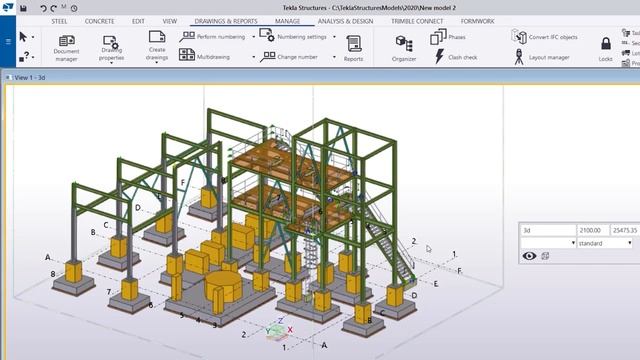
Task: Open ANALYSIS & DESIGN tab
Action: [345, 21]
